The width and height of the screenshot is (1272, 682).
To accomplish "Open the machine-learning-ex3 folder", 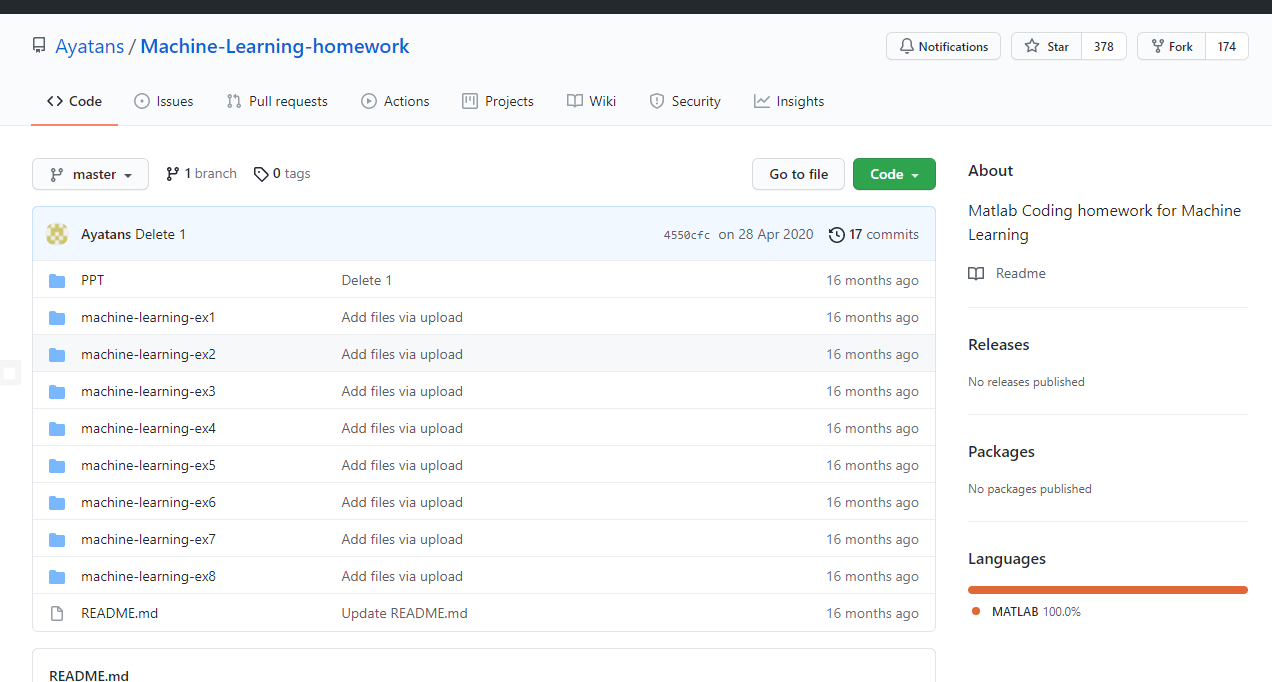I will coord(148,391).
